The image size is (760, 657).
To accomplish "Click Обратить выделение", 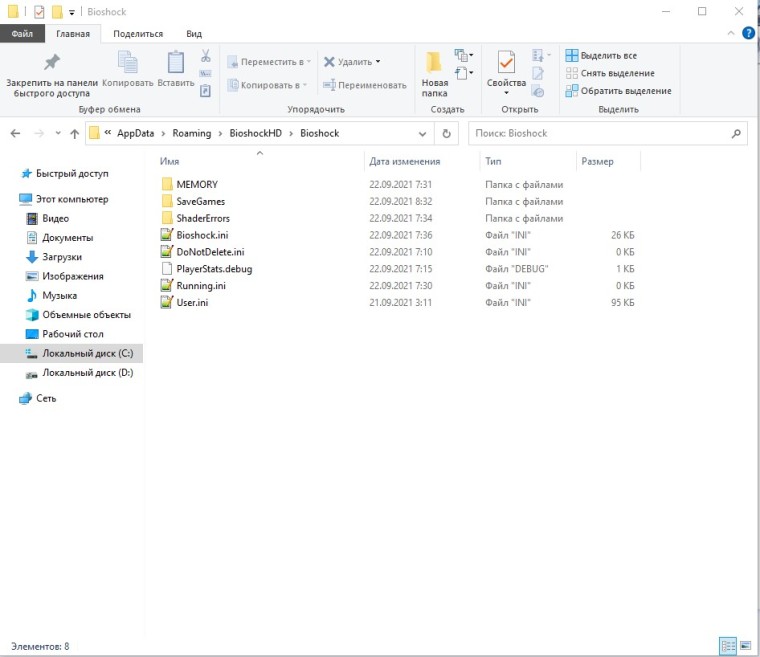I will click(618, 91).
